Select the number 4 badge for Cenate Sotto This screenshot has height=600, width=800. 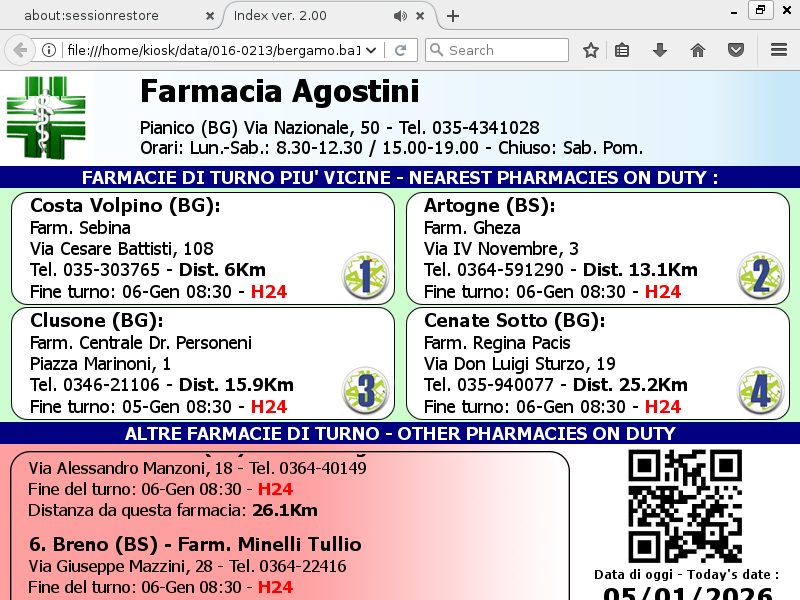[760, 390]
